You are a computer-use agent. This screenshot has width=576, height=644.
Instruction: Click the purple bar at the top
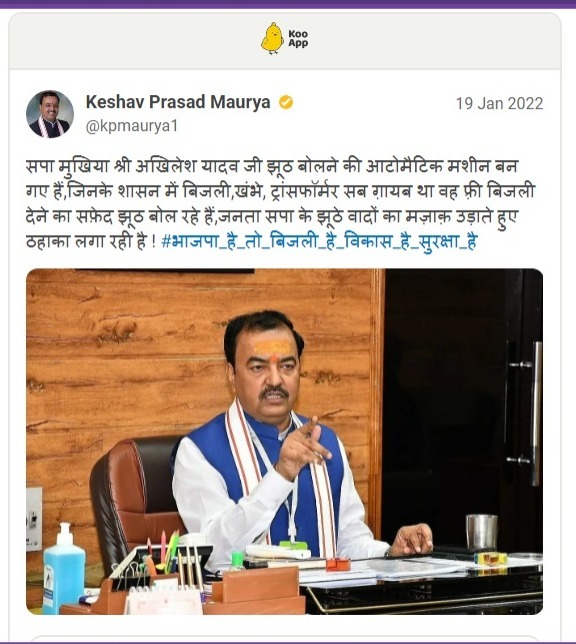coord(288,4)
